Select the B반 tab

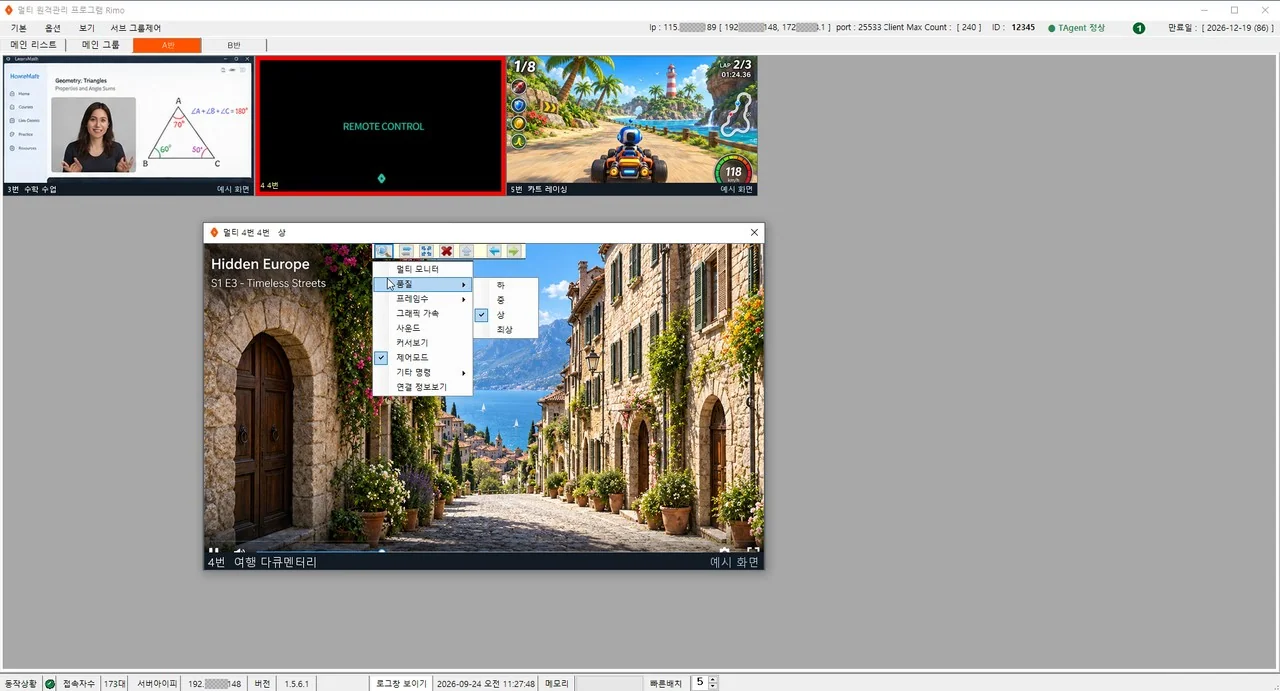(x=234, y=45)
